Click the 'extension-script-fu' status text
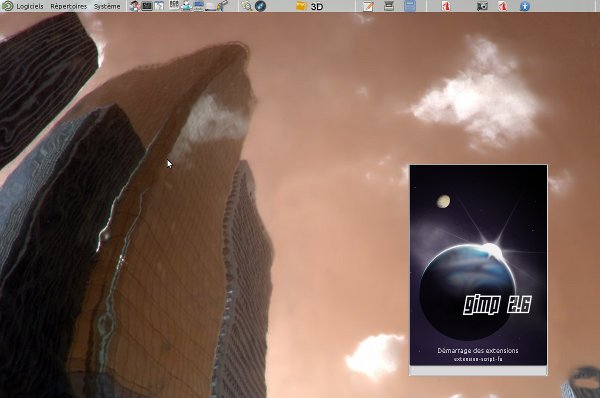 (x=478, y=359)
